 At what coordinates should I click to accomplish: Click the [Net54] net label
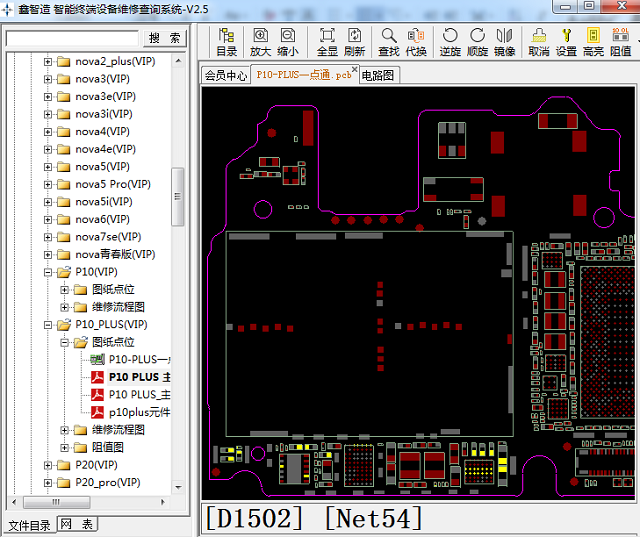[373, 518]
